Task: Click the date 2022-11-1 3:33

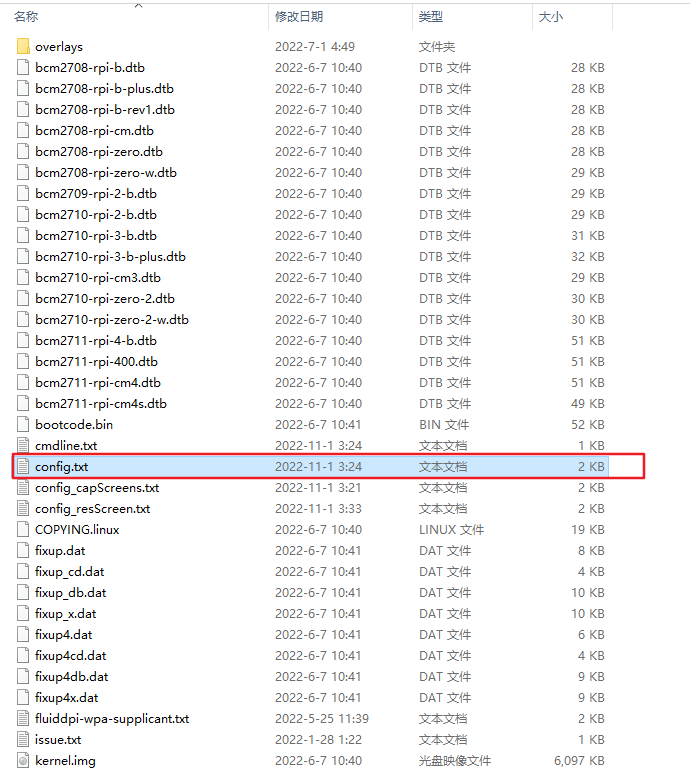Action: [x=318, y=508]
